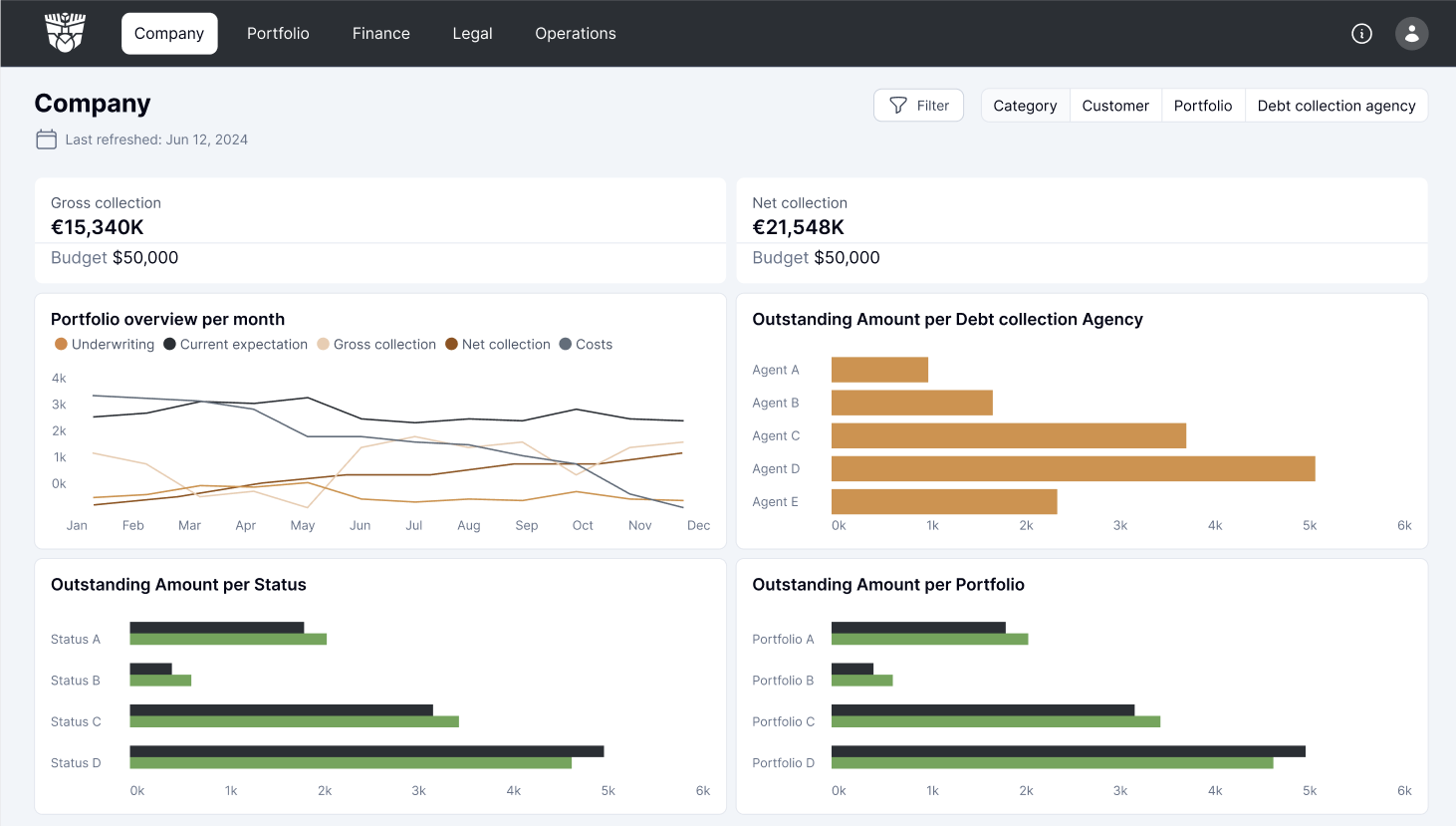This screenshot has width=1456, height=826.
Task: Switch to the Company tab
Action: 169,33
